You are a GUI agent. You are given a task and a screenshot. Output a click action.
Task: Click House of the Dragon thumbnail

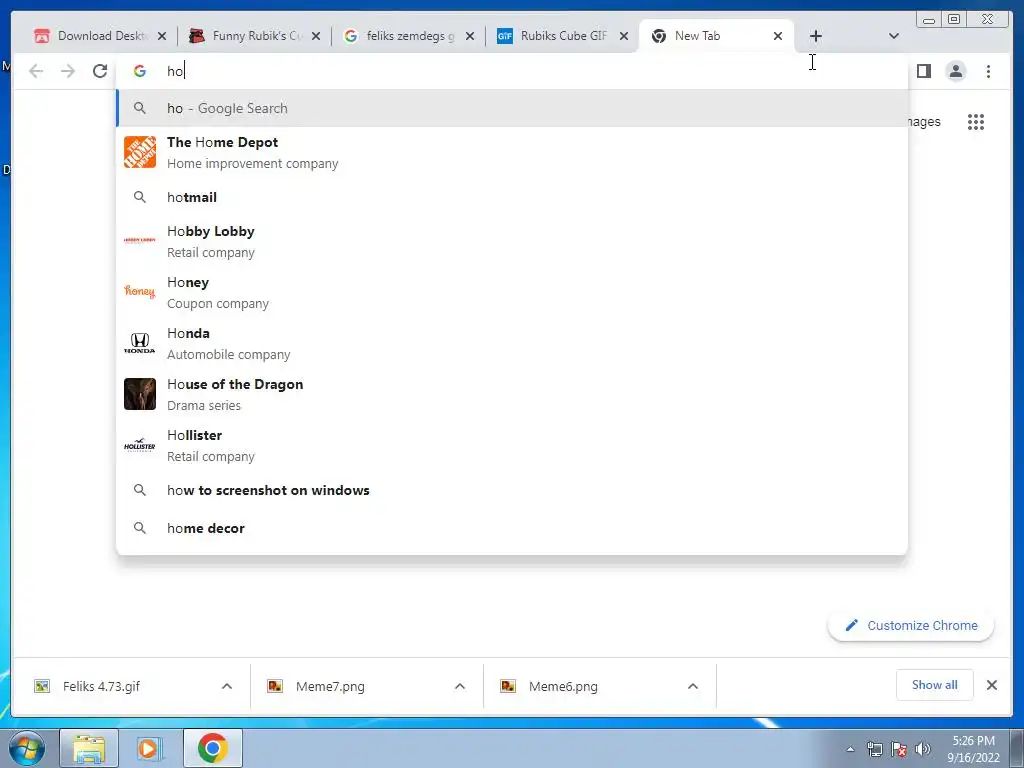(x=140, y=394)
